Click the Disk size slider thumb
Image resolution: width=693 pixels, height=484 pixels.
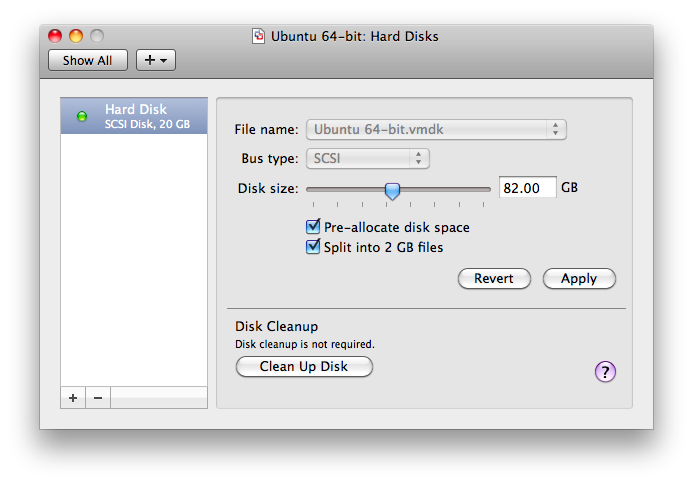[392, 191]
